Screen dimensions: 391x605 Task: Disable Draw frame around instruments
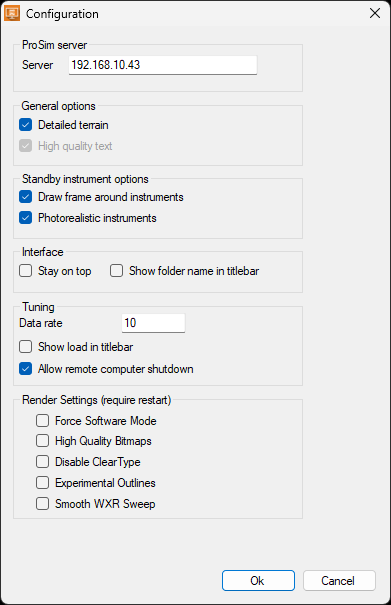point(25,197)
